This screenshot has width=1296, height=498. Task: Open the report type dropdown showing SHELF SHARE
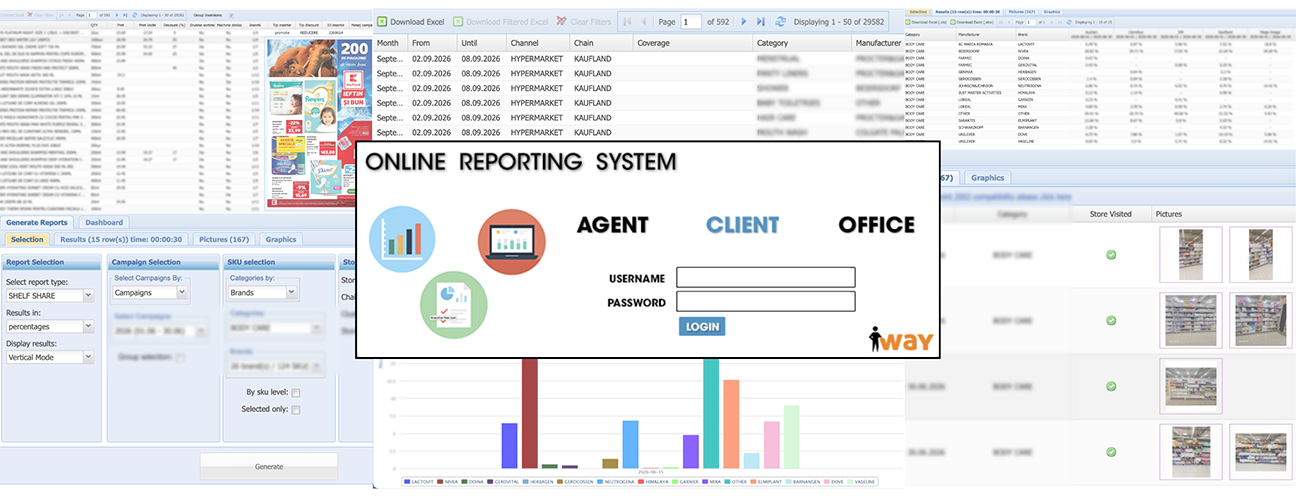coord(49,295)
